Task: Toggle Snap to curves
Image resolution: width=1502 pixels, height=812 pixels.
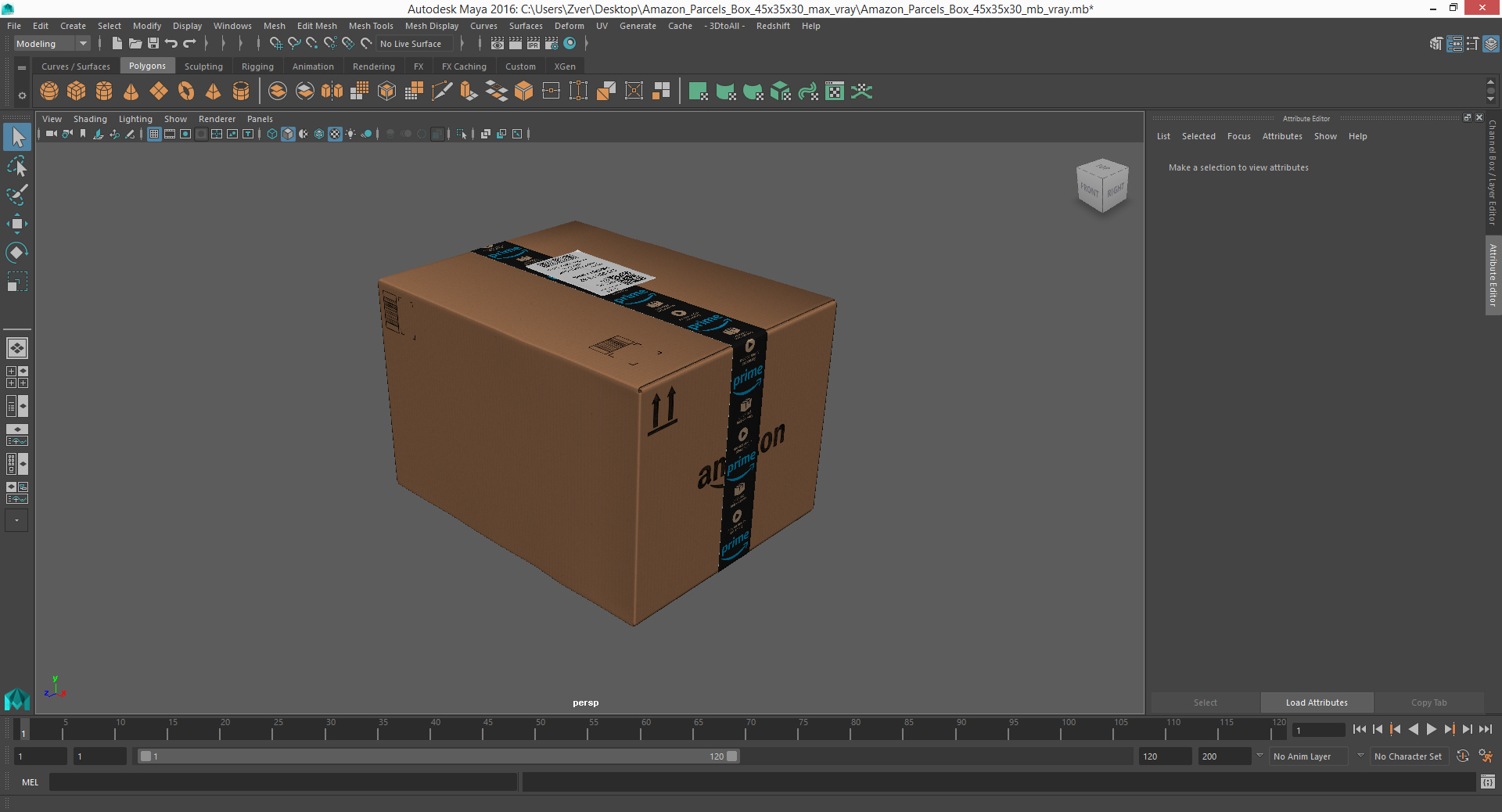Action: click(x=294, y=44)
